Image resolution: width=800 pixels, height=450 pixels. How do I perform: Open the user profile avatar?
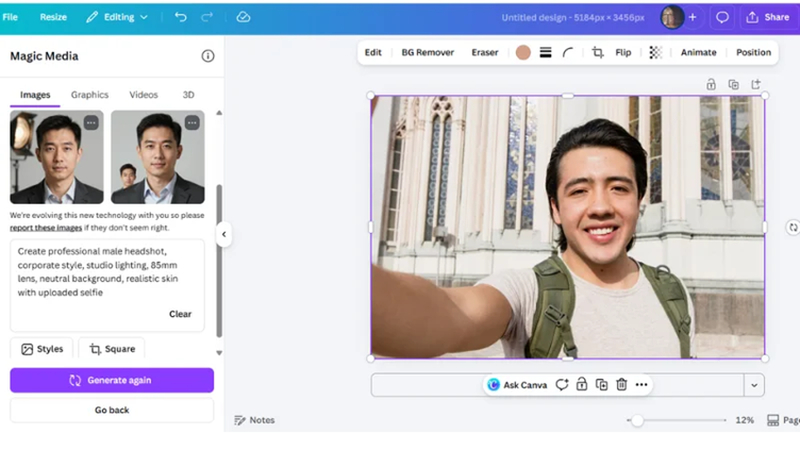pos(671,17)
